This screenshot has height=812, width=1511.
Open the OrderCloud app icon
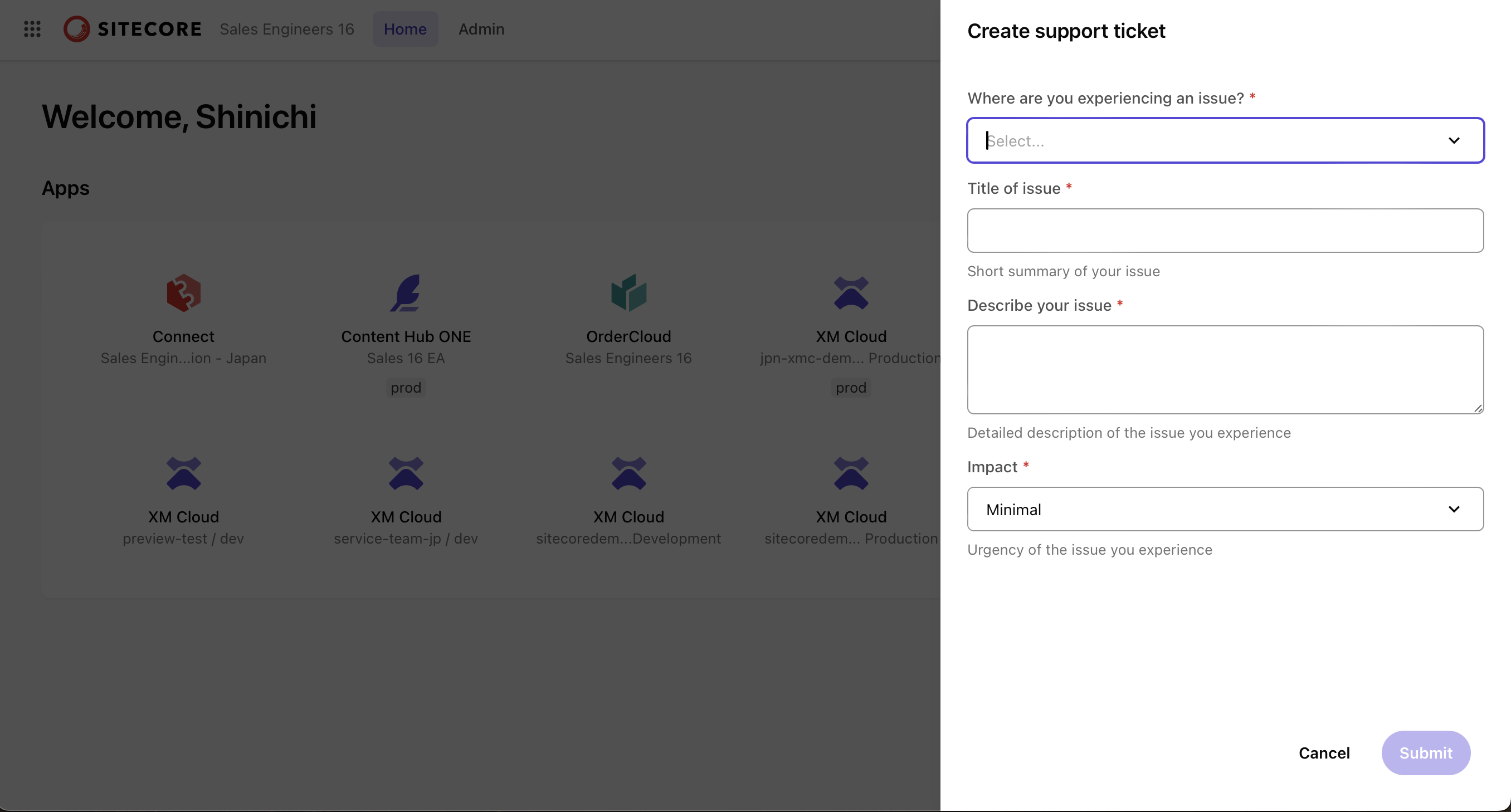click(x=629, y=292)
